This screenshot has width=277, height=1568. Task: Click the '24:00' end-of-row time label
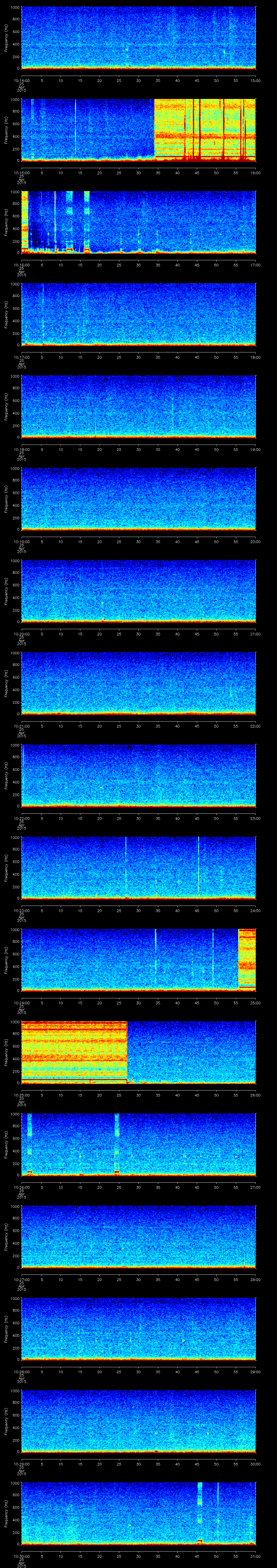[x=256, y=910]
